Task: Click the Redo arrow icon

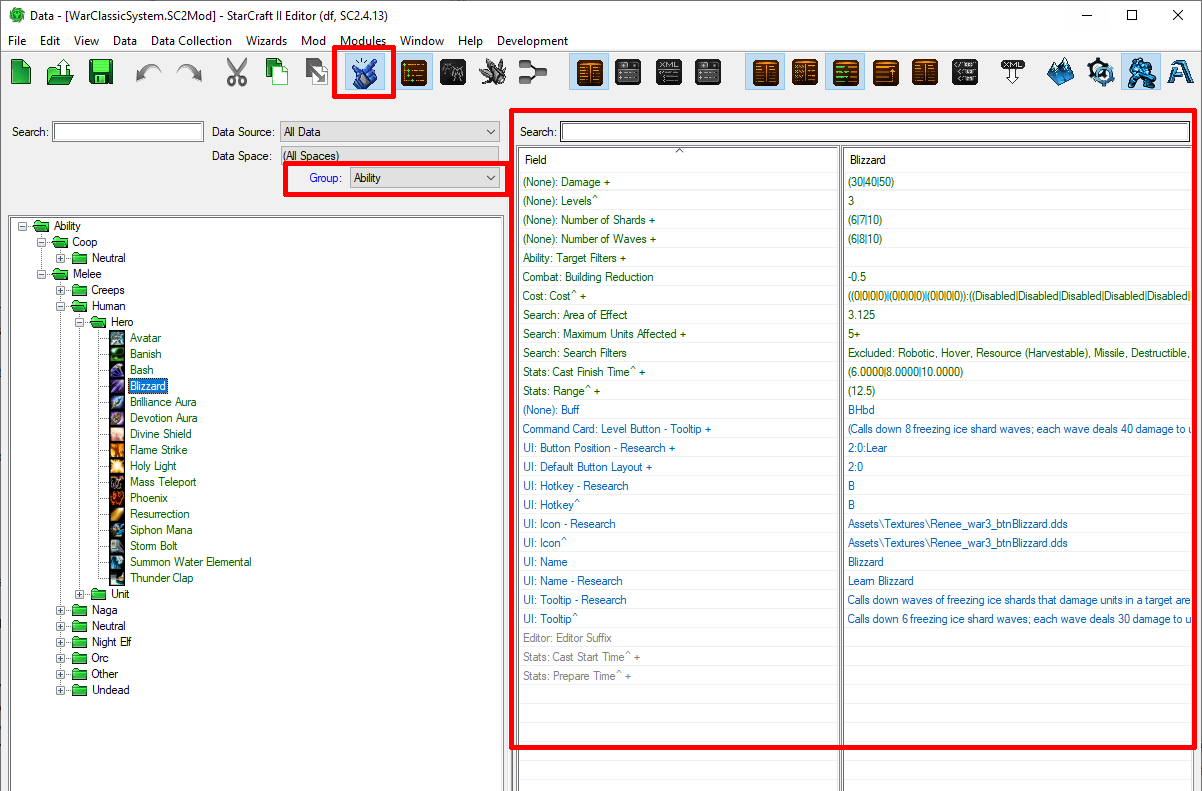Action: (188, 72)
